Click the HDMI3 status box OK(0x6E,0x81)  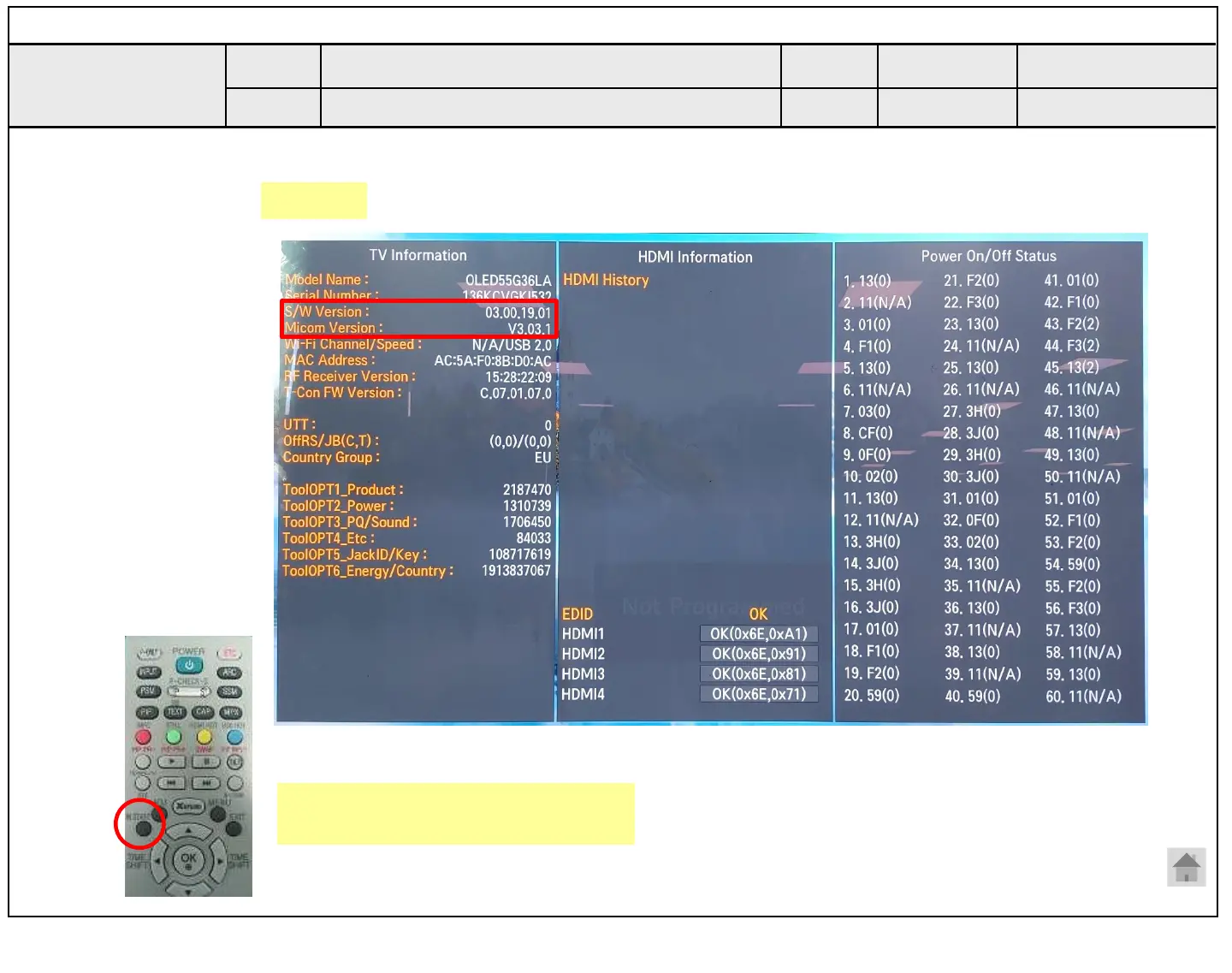tap(759, 674)
